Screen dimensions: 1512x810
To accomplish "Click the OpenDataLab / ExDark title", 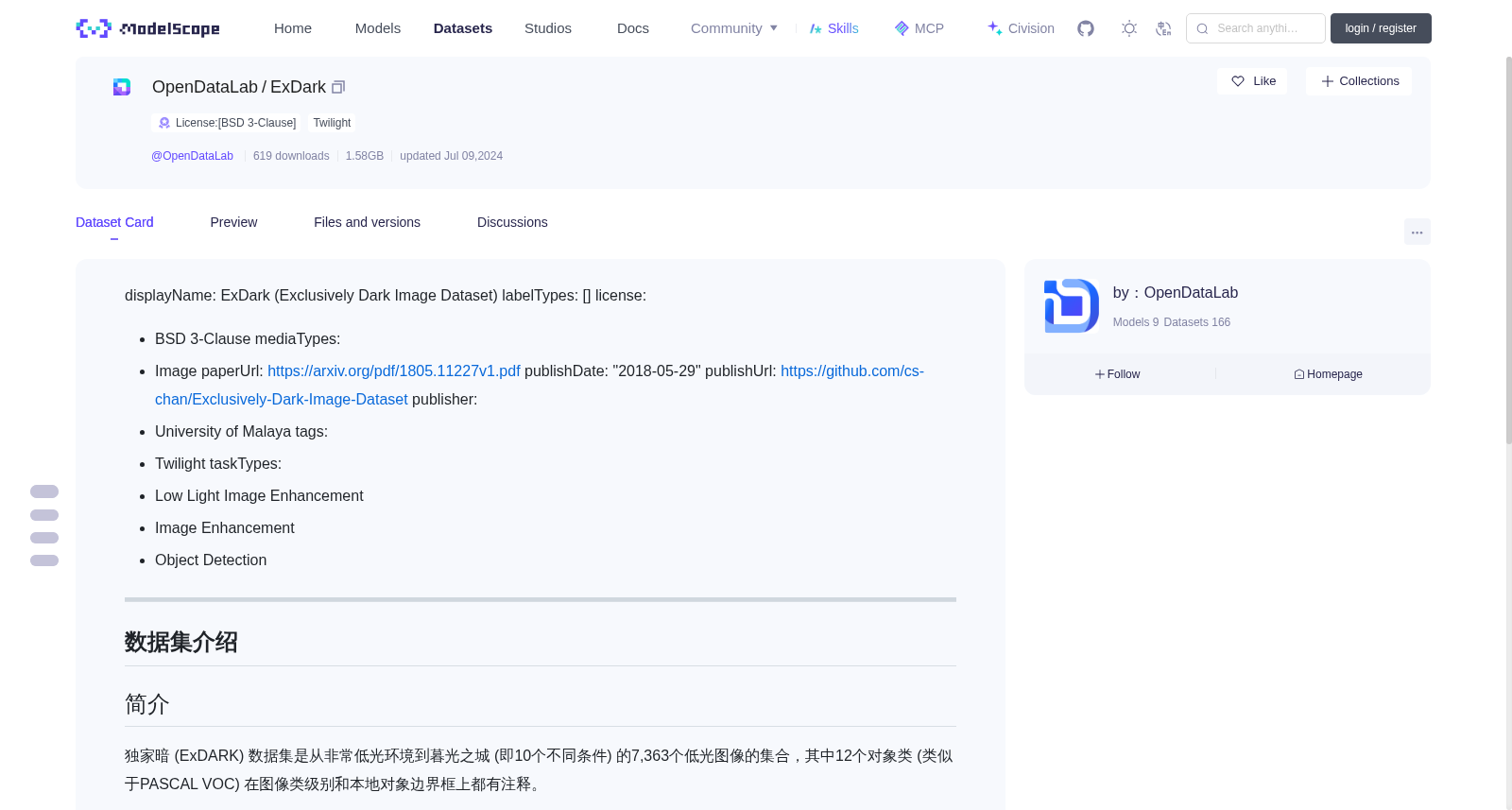I will point(239,87).
